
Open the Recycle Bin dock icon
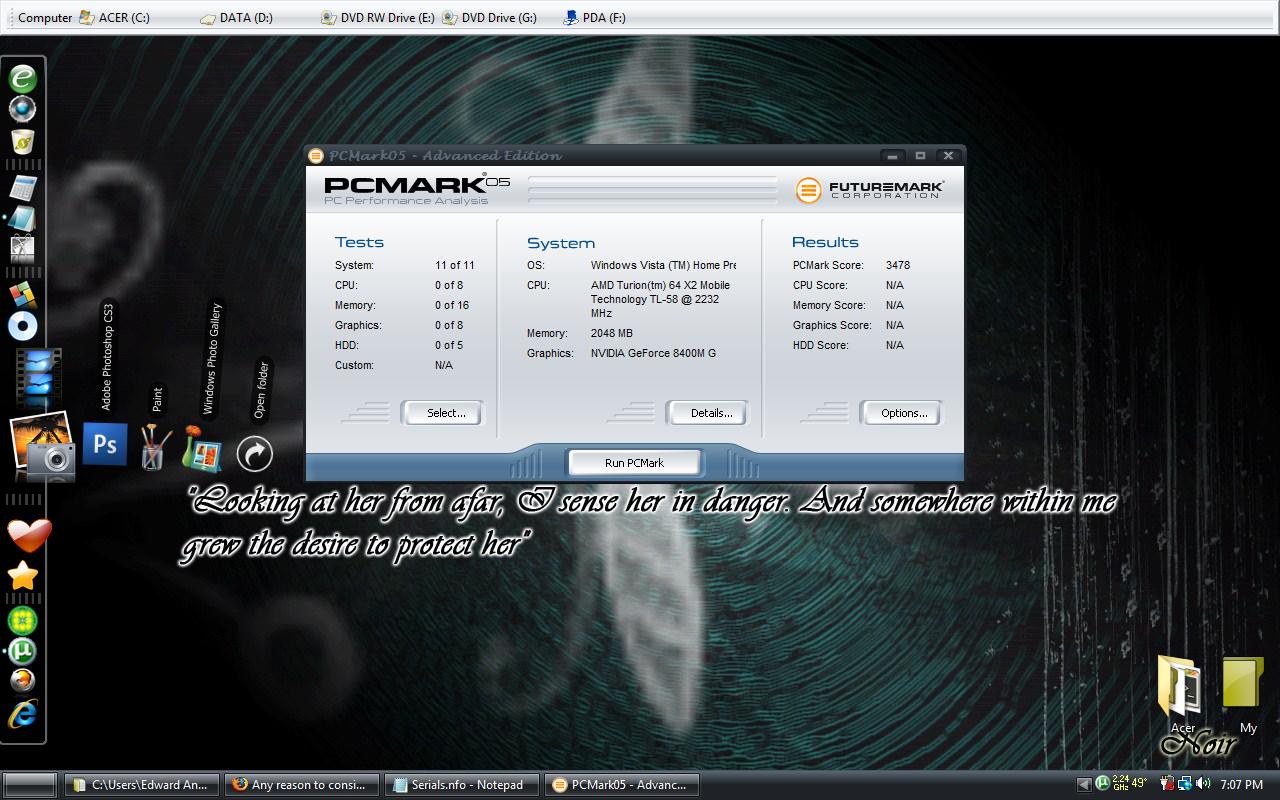(x=22, y=141)
